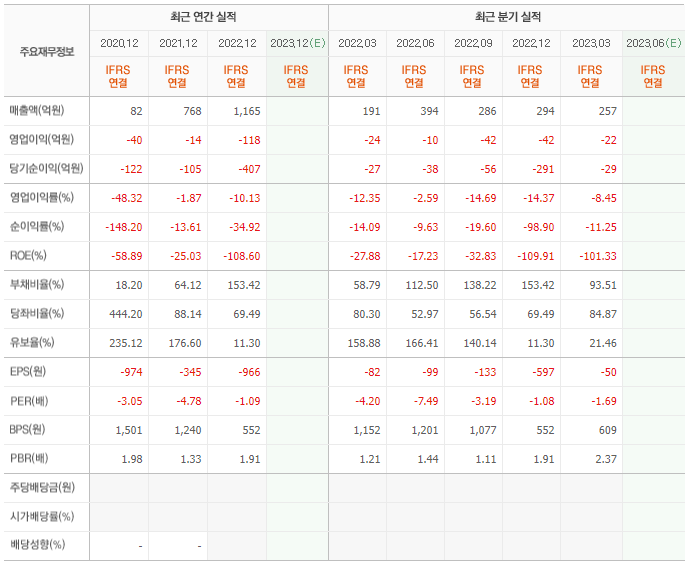The width and height of the screenshot is (689, 564).
Task: Click the net income value -122
Action: click(131, 169)
